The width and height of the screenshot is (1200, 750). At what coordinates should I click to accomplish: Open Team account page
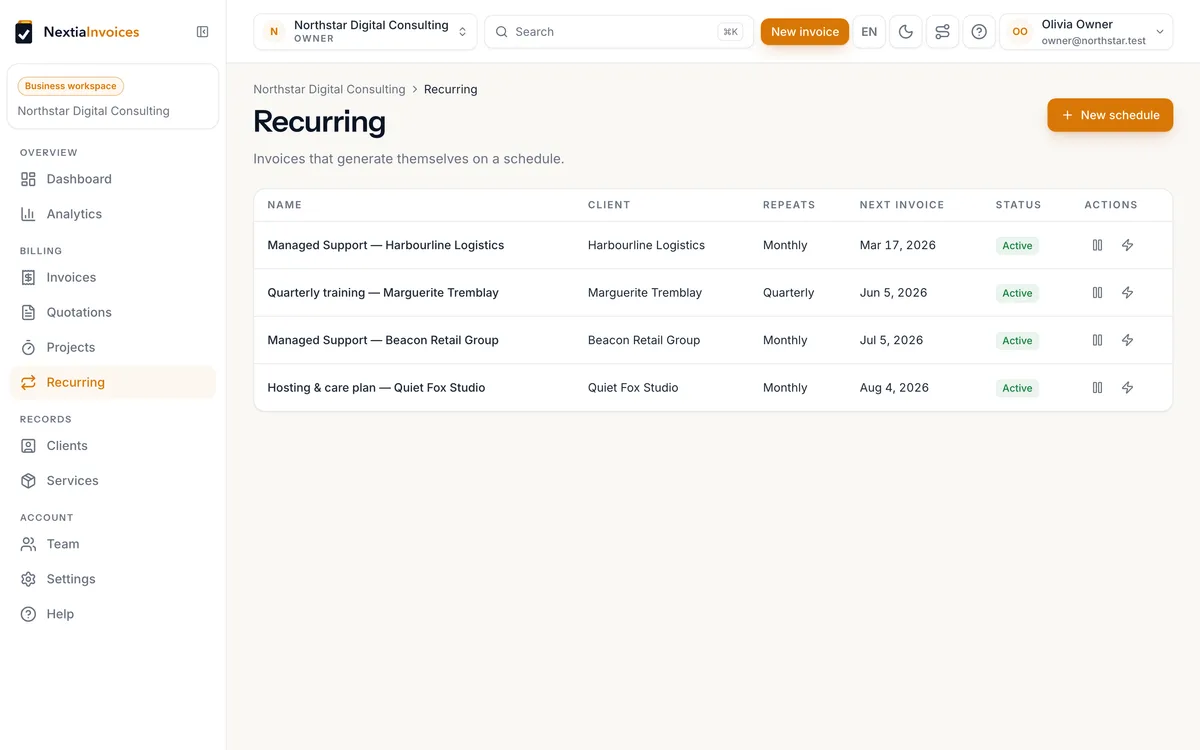pyautogui.click(x=112, y=544)
